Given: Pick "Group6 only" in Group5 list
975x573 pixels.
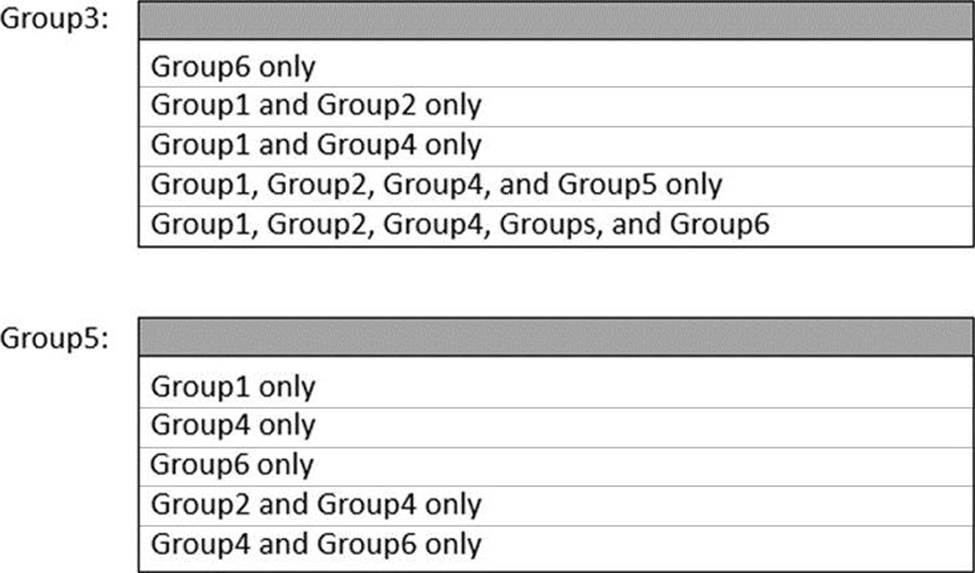Looking at the screenshot, I should click(233, 465).
